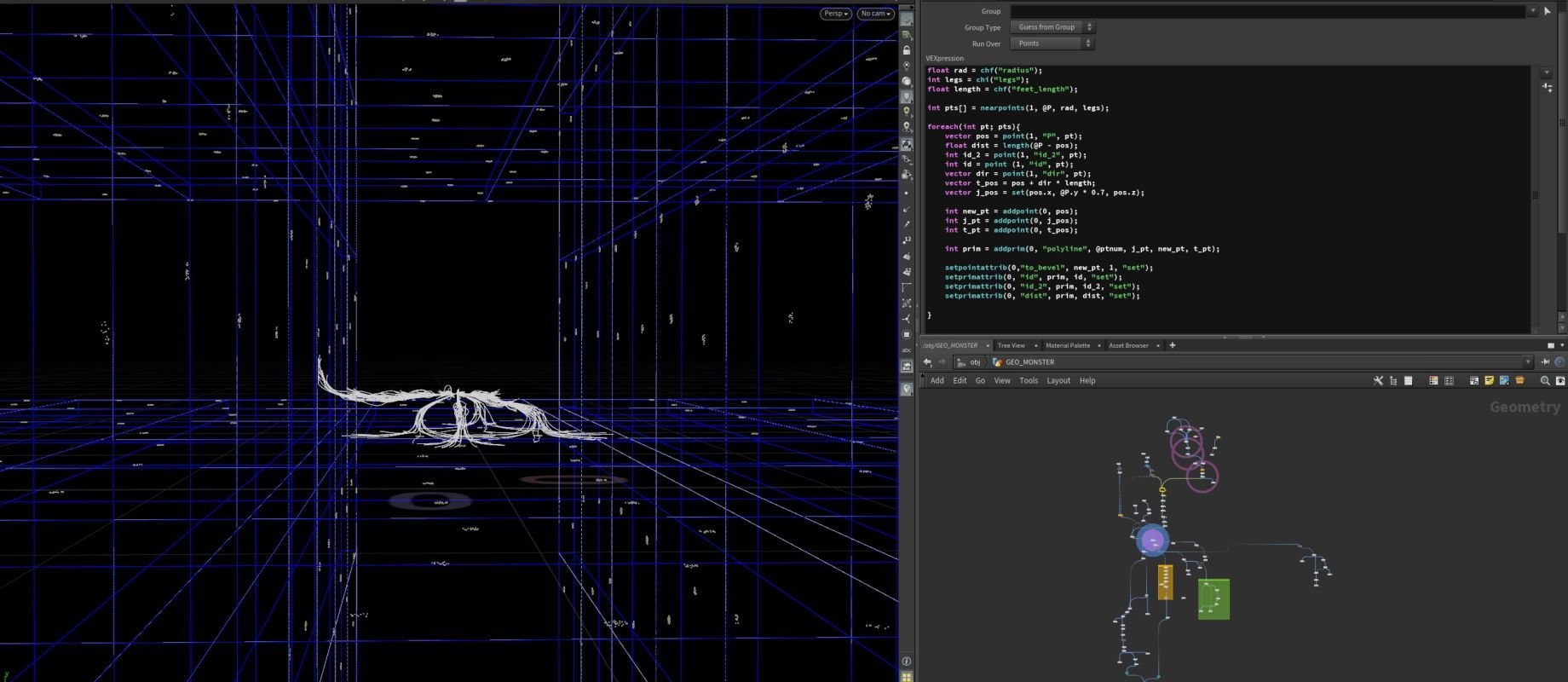
Task: Open the Run Over Points dropdown
Action: point(1052,43)
